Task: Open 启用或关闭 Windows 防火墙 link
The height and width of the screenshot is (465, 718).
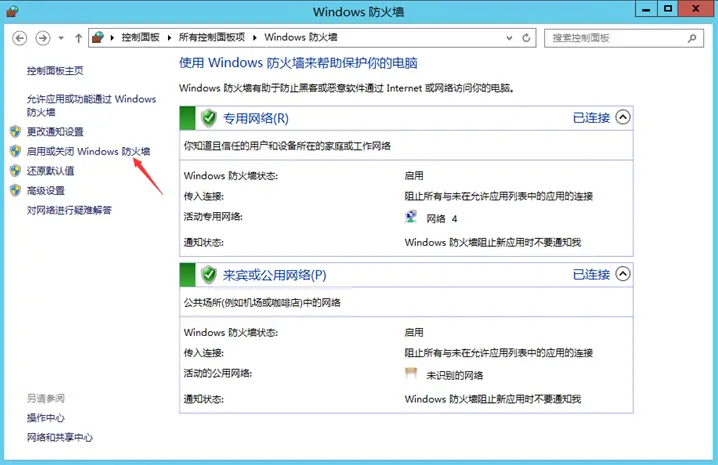Action: tap(88, 151)
